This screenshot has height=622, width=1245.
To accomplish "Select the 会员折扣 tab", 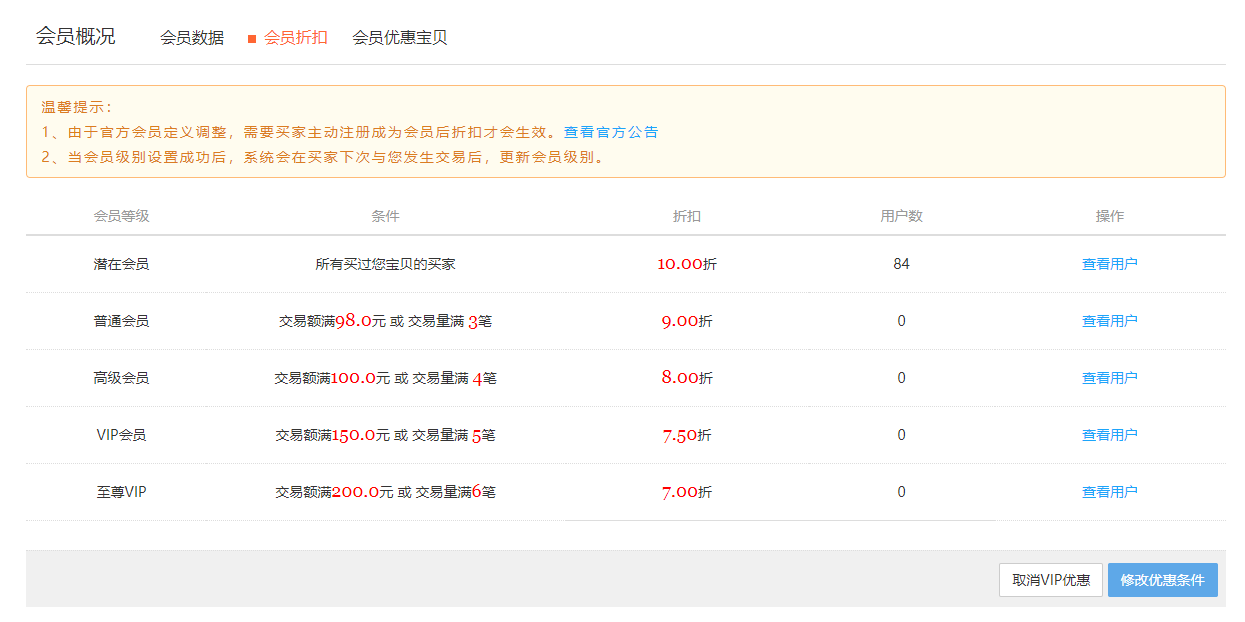I will click(295, 38).
